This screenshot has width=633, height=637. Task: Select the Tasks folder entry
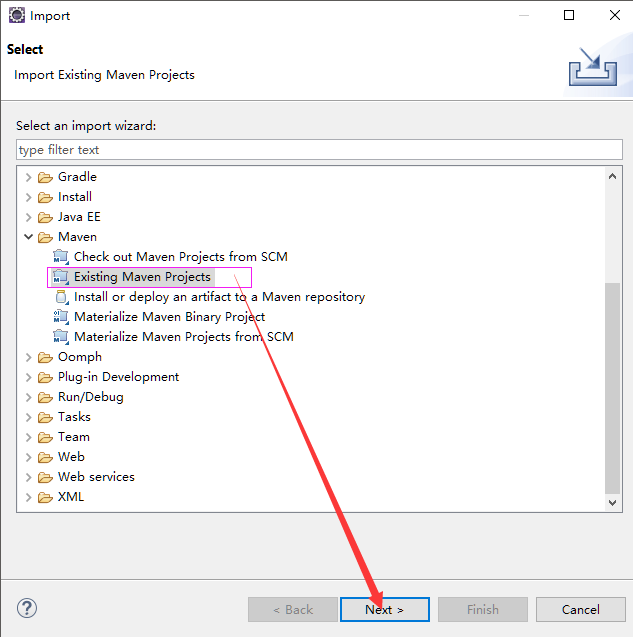74,417
